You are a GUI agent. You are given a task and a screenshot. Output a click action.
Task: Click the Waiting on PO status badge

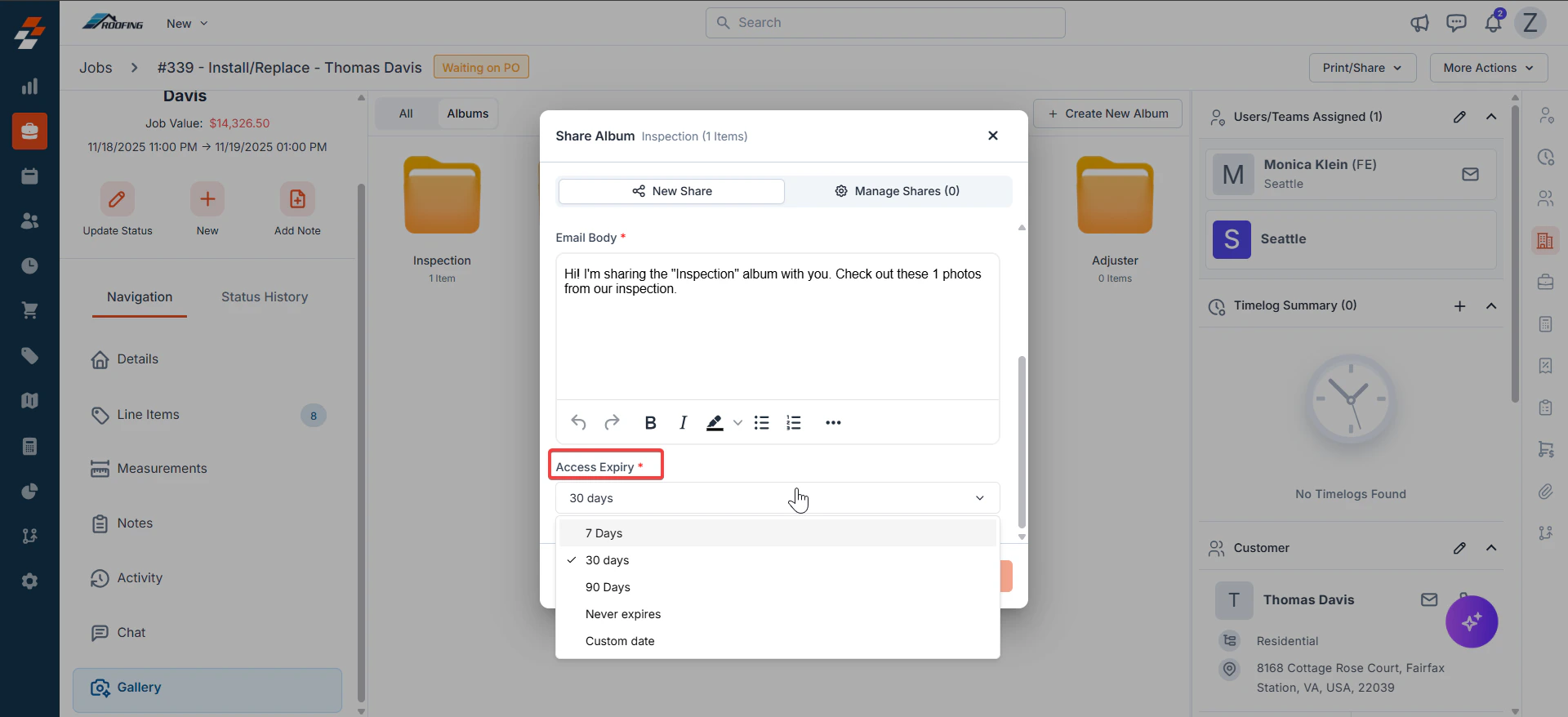click(481, 68)
